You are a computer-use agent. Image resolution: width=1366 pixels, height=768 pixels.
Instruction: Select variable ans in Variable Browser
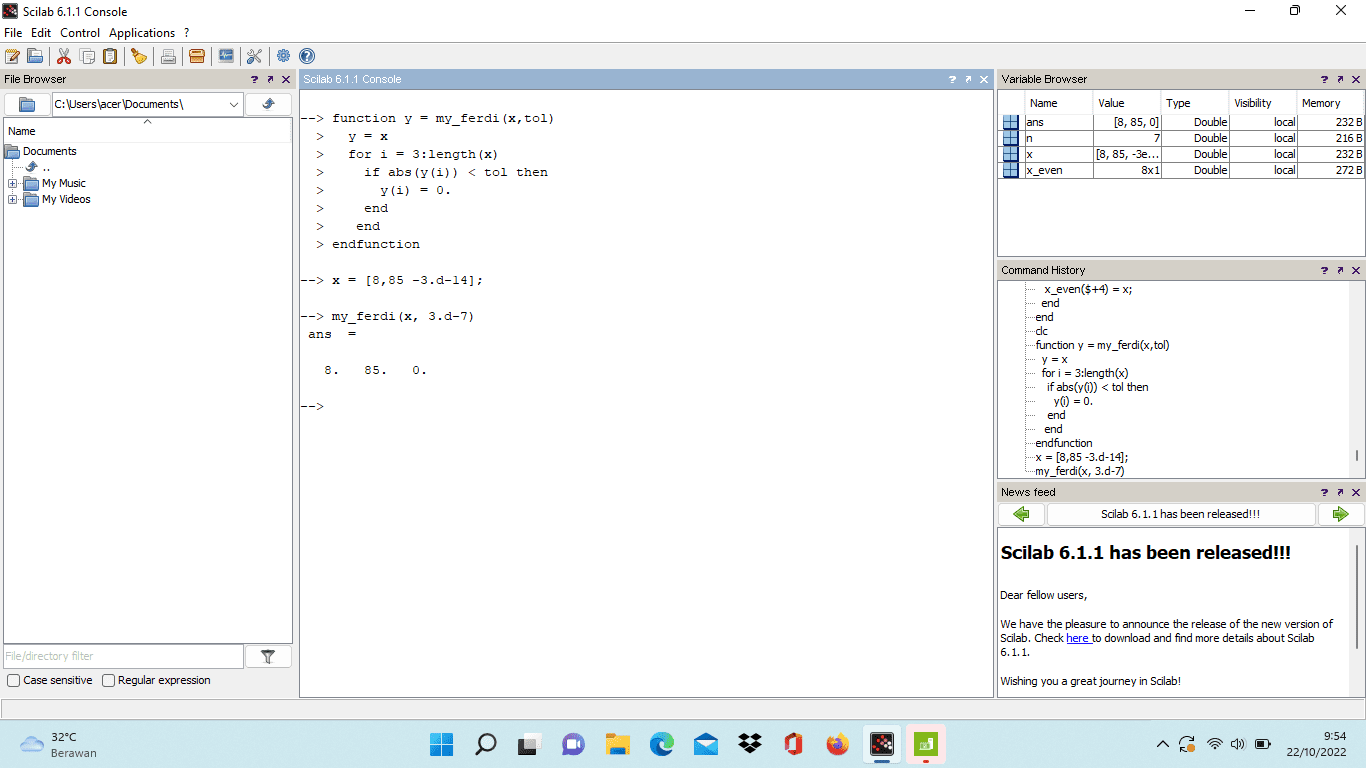click(1182, 122)
